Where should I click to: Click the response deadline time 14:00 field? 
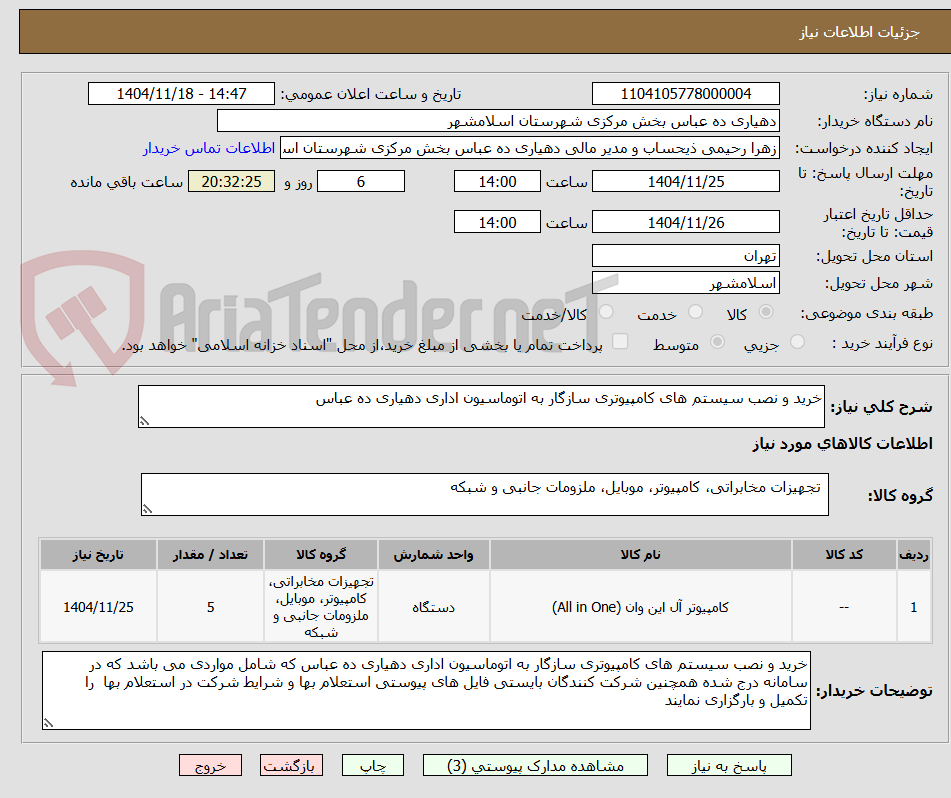[497, 181]
